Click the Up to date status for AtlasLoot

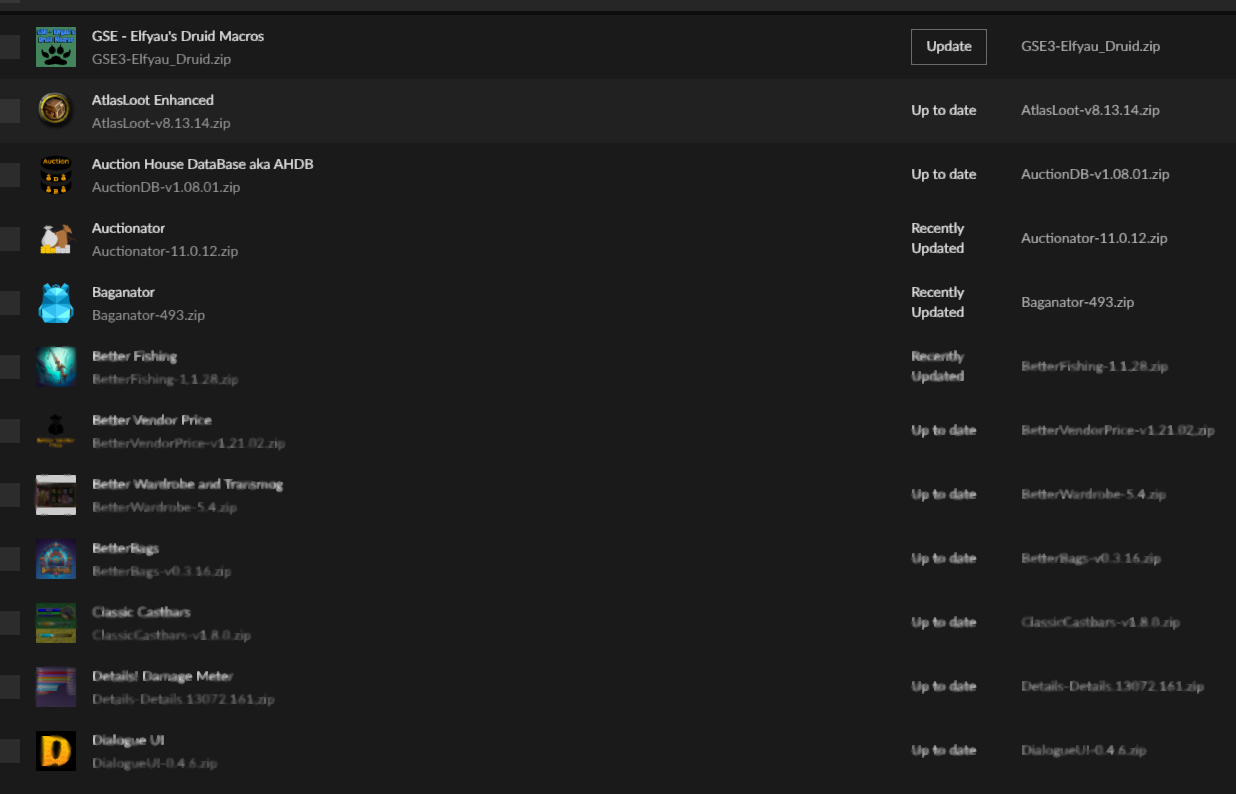coord(944,110)
